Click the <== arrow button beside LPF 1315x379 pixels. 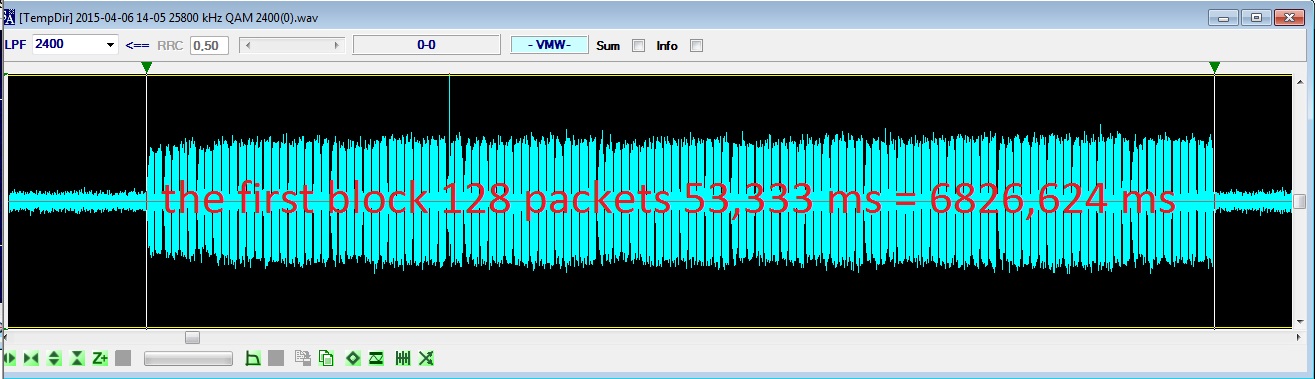pos(136,45)
